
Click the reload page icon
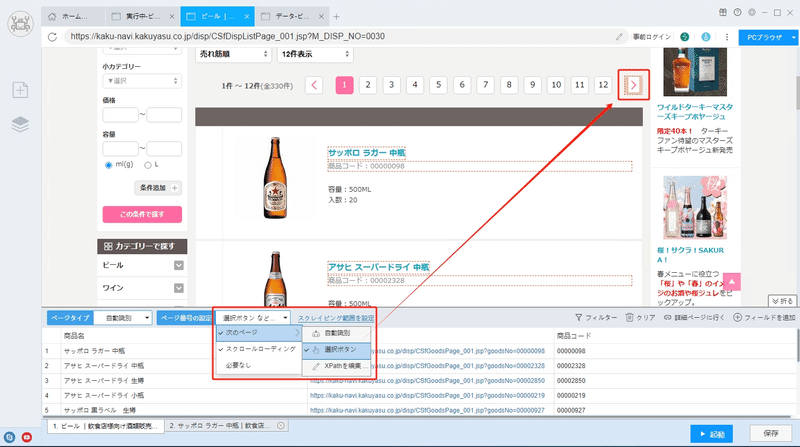point(52,37)
